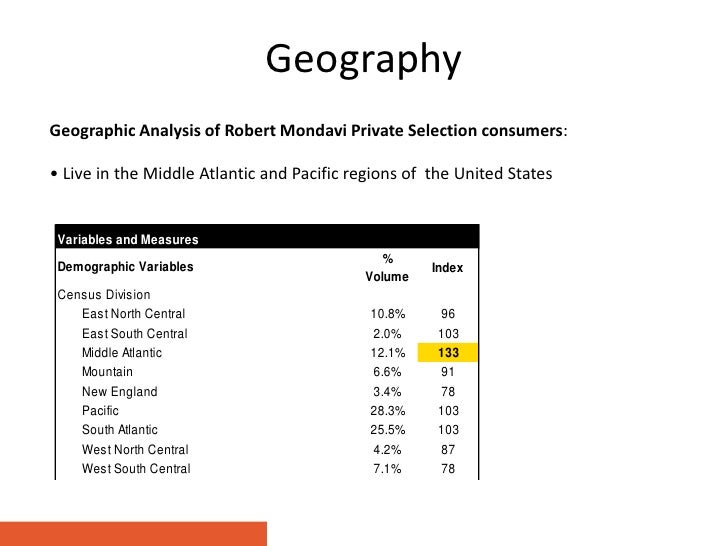The height and width of the screenshot is (546, 728).
Task: Click the Geography slide title
Action: [364, 59]
